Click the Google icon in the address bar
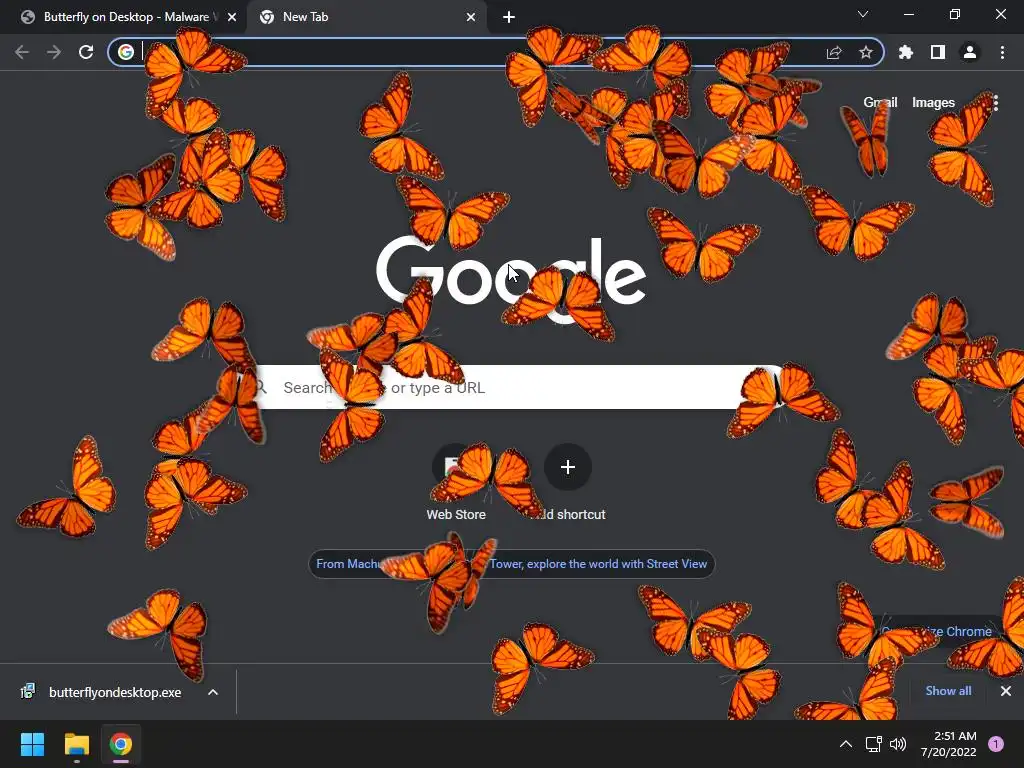Image resolution: width=1024 pixels, height=768 pixels. (x=126, y=52)
